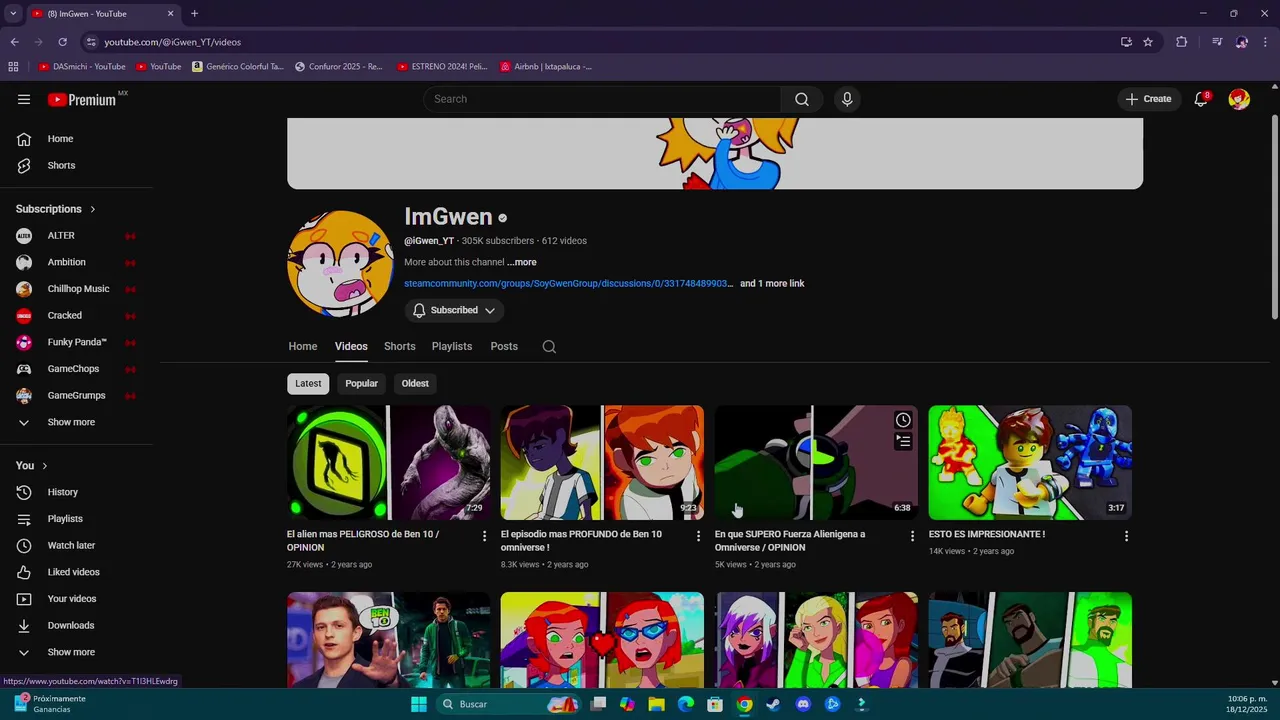Open options for El alien mas PELIGROSO video

click(x=485, y=536)
